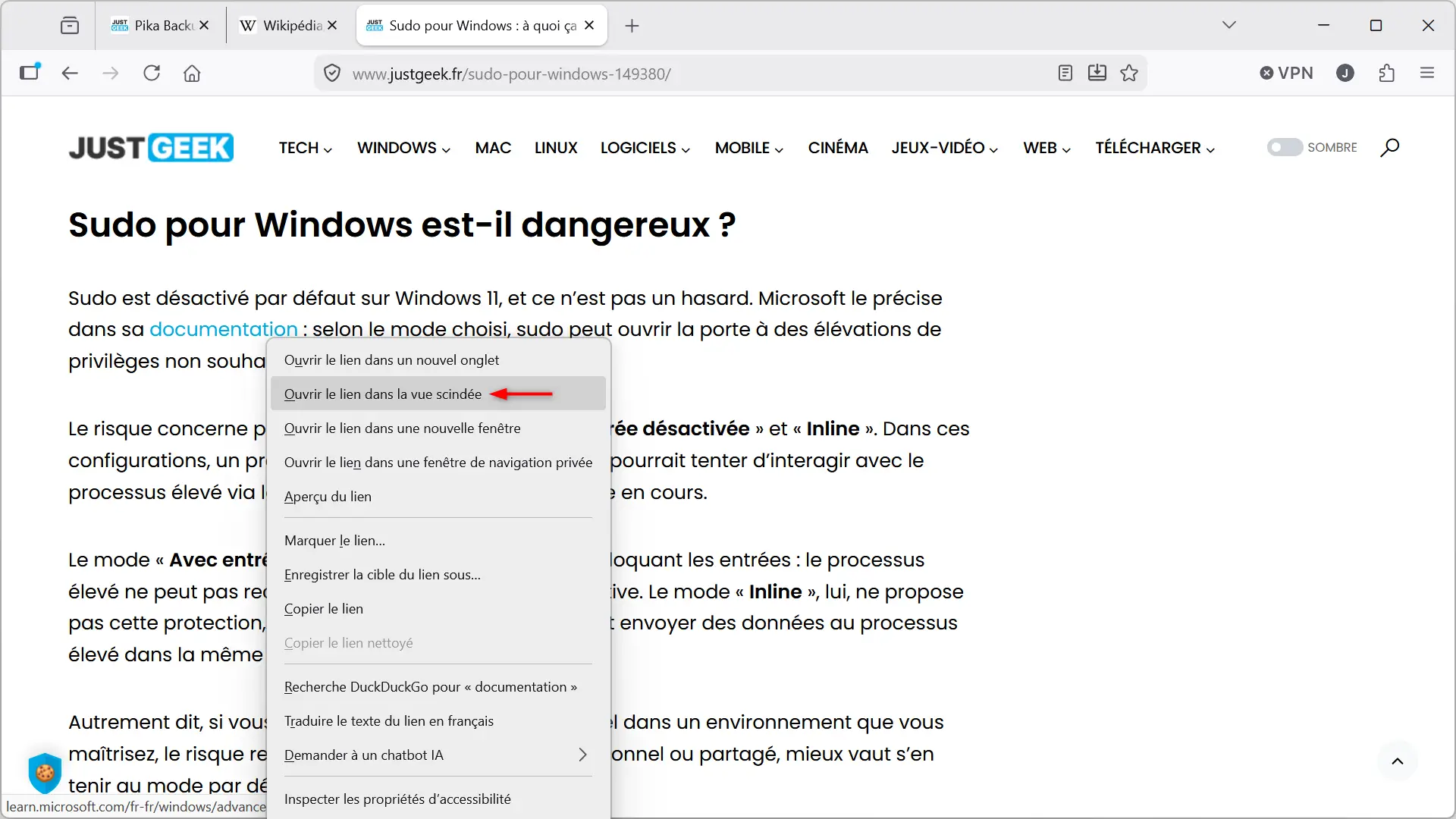Open account profile J icon

[x=1345, y=73]
